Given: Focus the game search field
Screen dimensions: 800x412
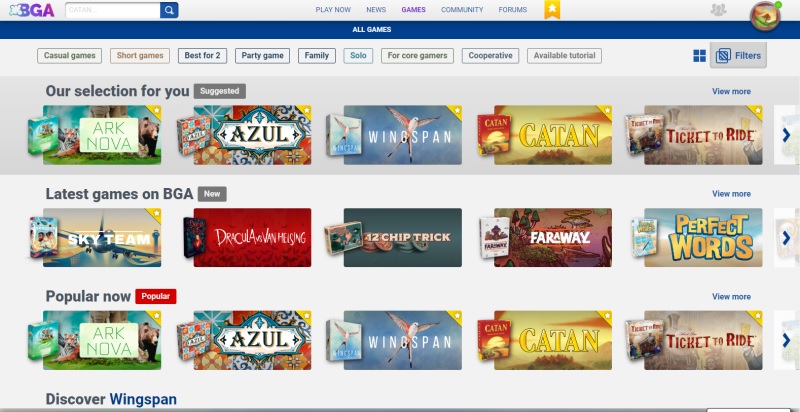Looking at the screenshot, I should 113,10.
